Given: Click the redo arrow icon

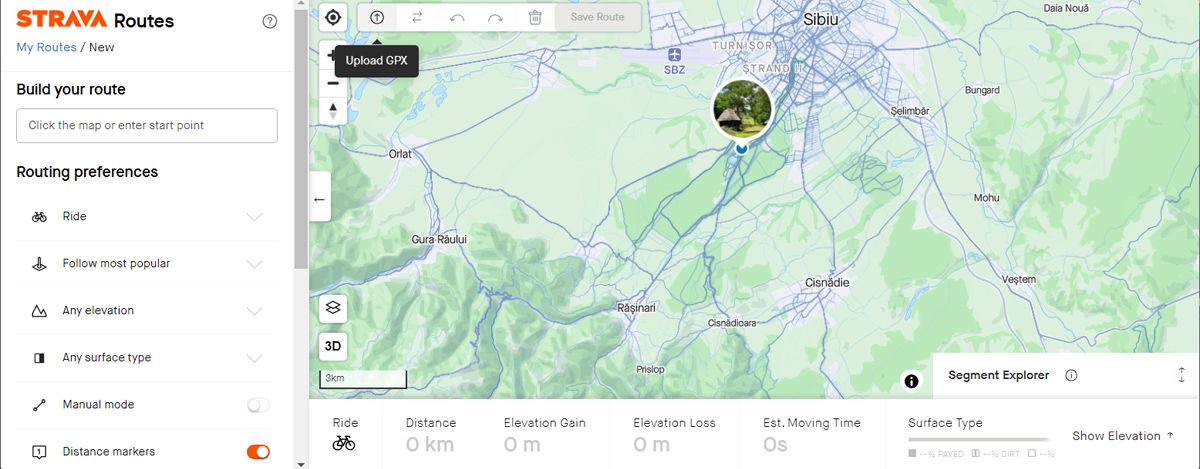Looking at the screenshot, I should [495, 17].
